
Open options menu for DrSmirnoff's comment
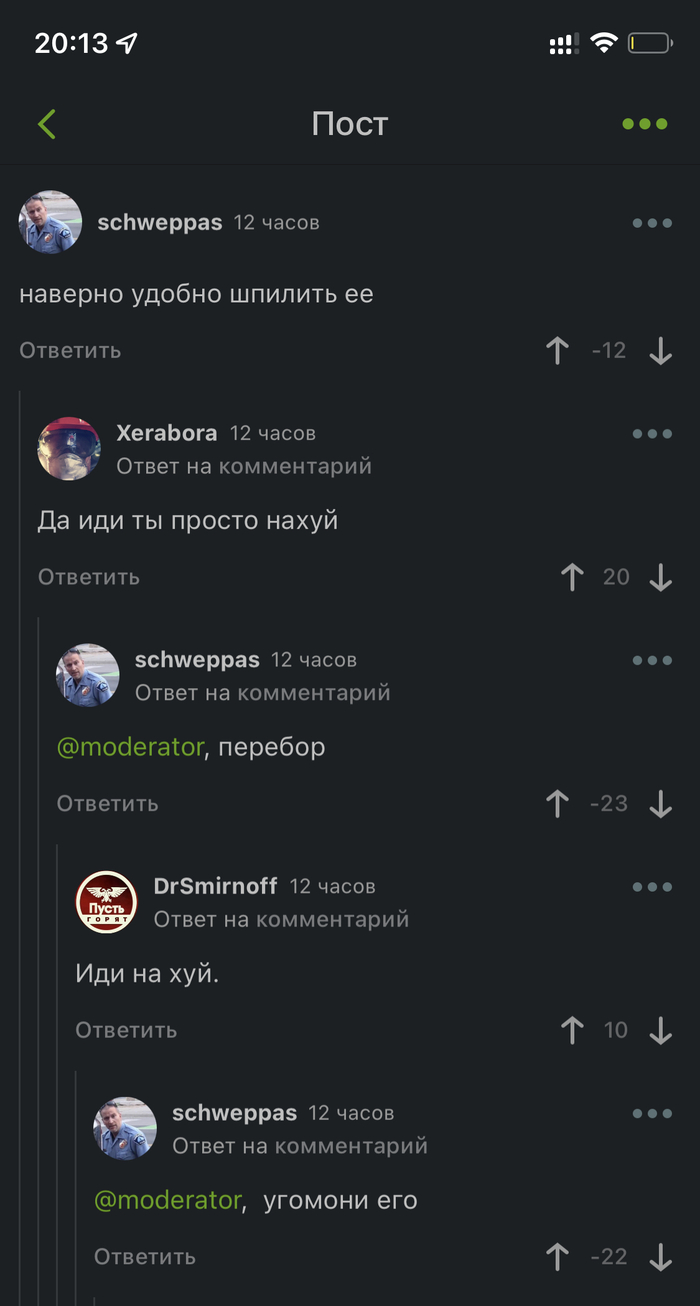coord(652,887)
